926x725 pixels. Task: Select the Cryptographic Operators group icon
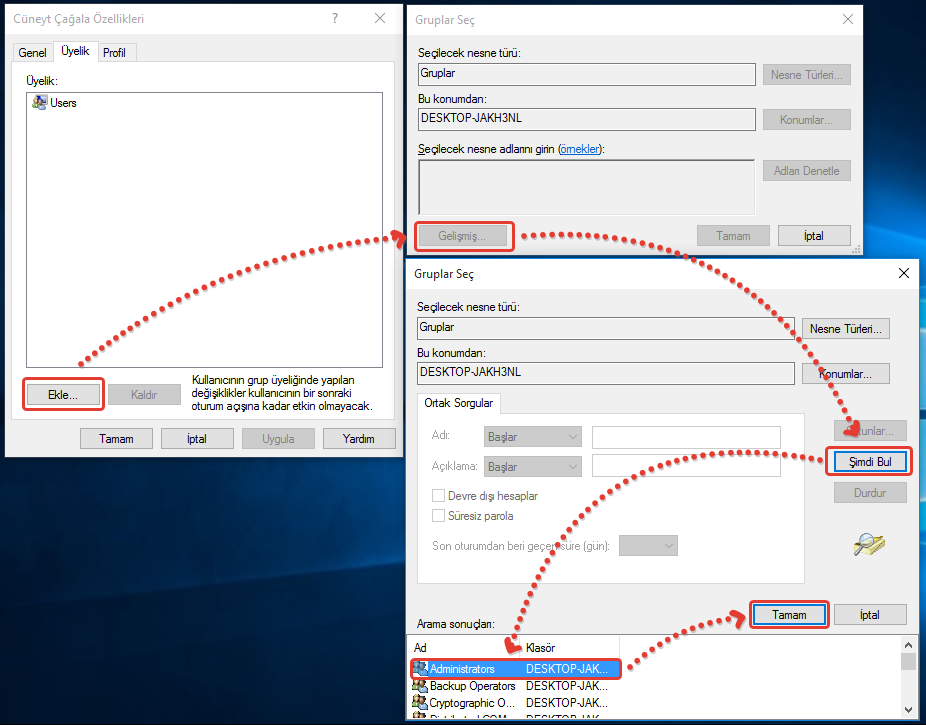pyautogui.click(x=420, y=703)
